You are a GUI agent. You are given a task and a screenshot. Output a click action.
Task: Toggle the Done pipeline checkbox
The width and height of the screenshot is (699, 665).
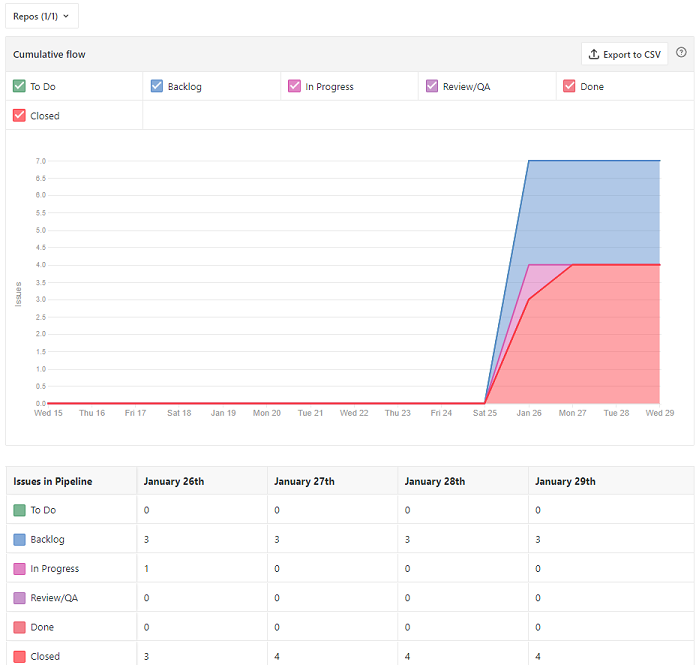[x=569, y=86]
